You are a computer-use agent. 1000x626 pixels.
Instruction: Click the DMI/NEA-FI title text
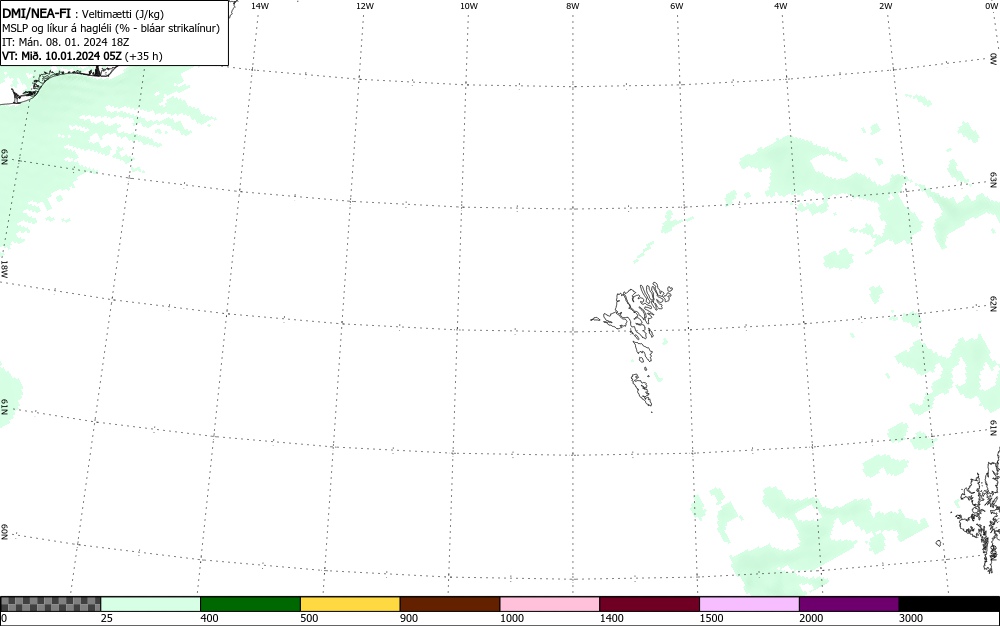coord(36,13)
